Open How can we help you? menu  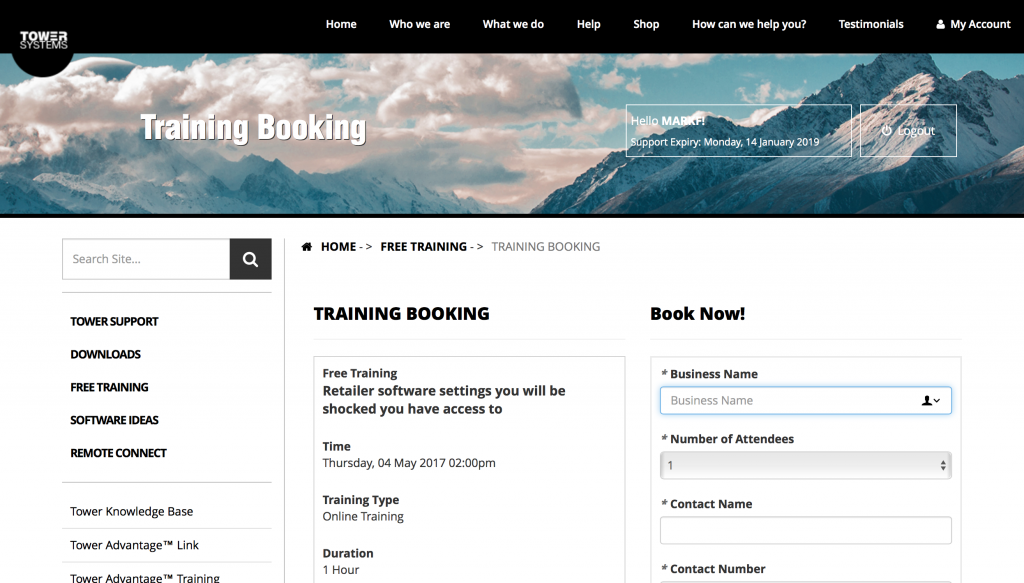point(749,24)
